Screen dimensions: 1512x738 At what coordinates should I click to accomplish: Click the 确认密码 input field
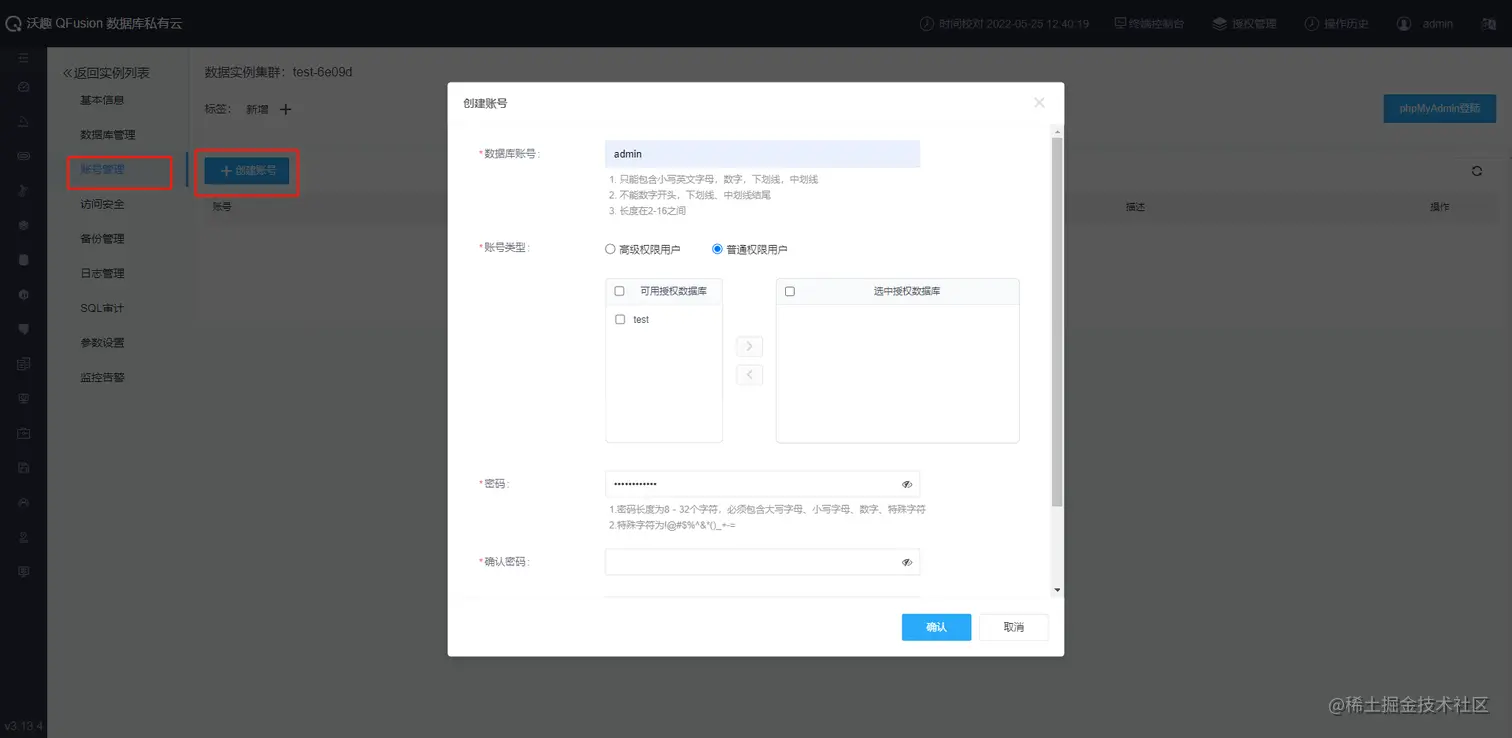click(762, 562)
